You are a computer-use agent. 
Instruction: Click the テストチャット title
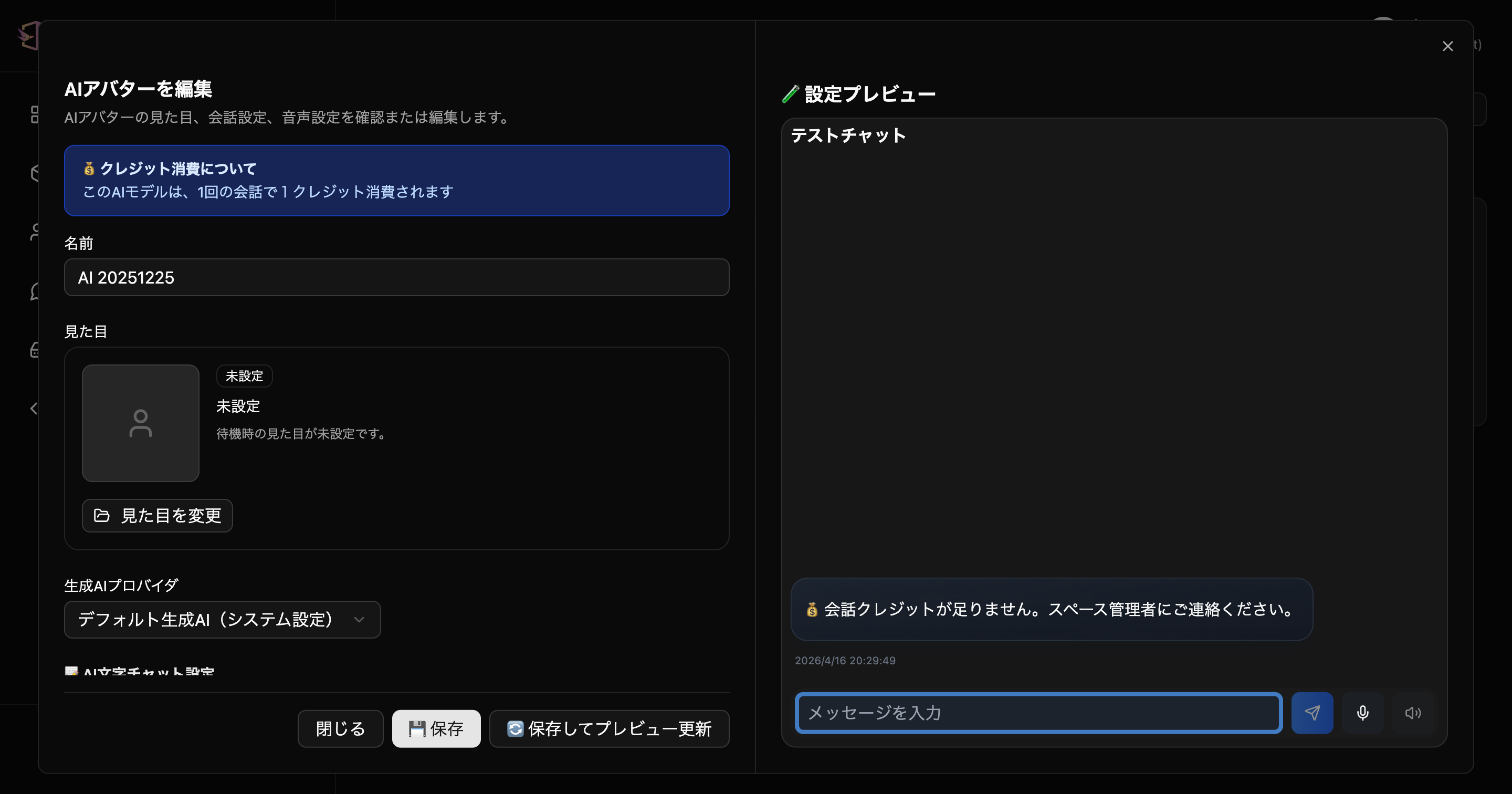[848, 135]
